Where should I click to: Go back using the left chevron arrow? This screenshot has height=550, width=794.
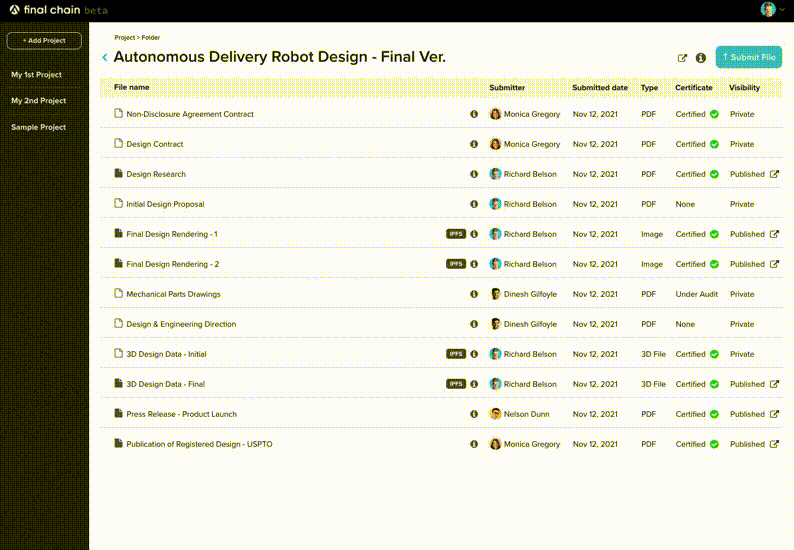click(104, 57)
